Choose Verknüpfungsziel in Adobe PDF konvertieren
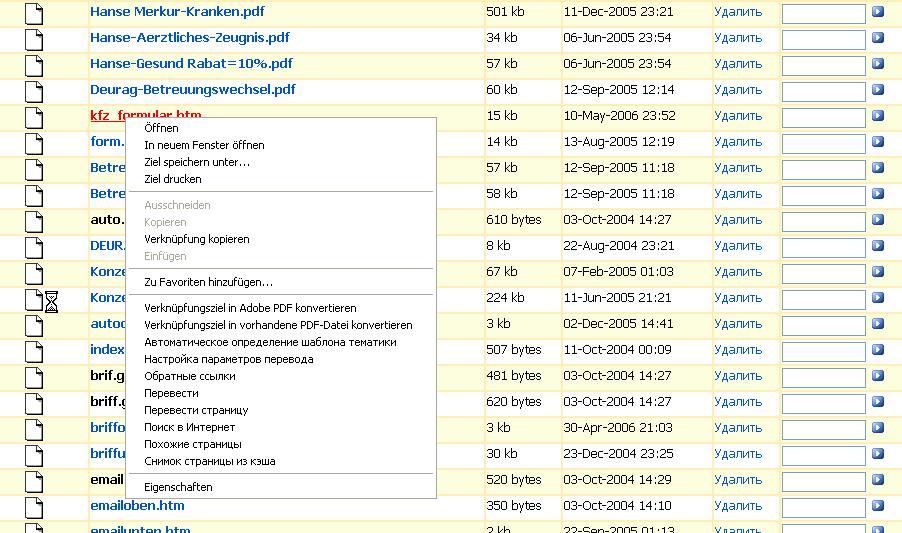Viewport: 902px width, 533px height. click(250, 308)
